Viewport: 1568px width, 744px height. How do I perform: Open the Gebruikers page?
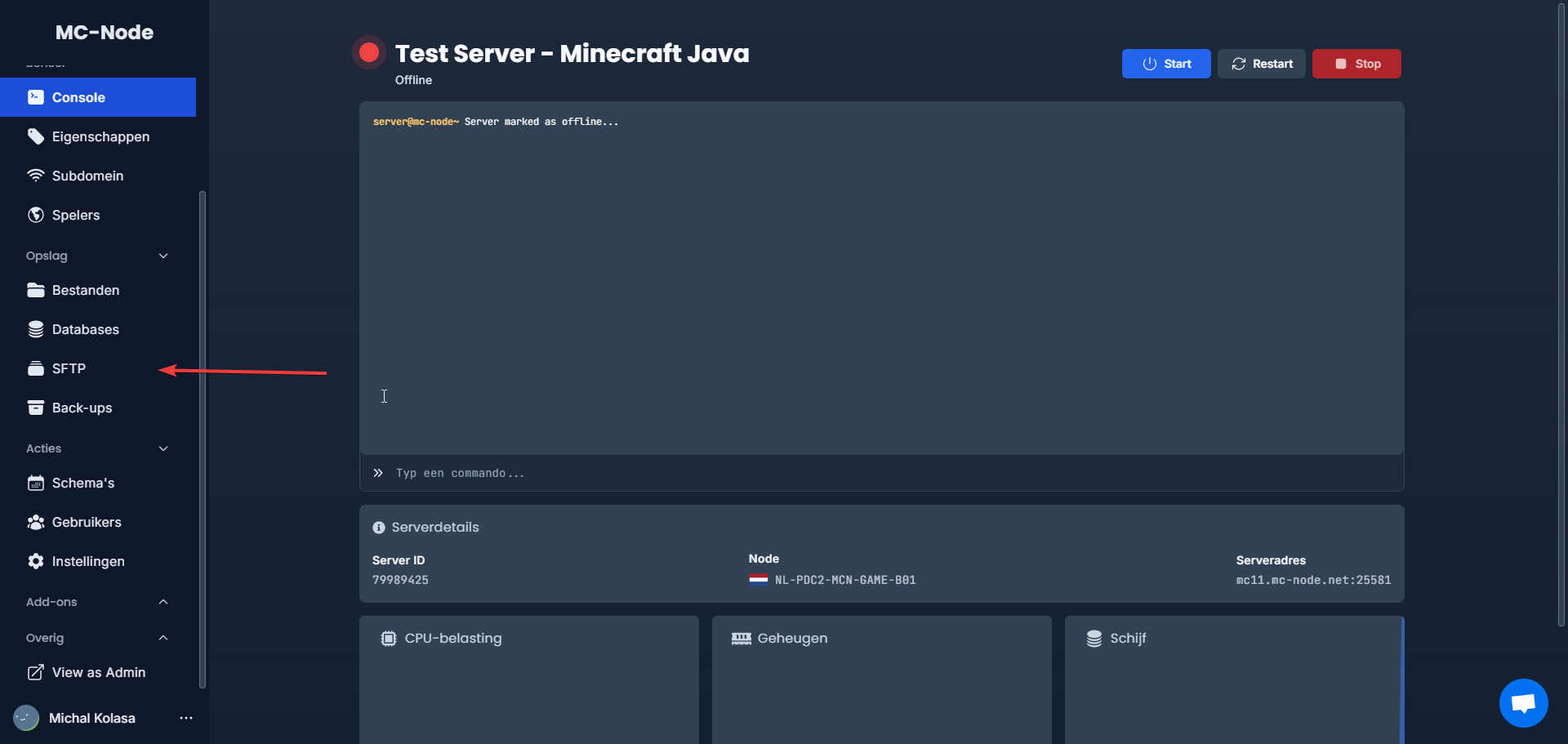(x=98, y=522)
